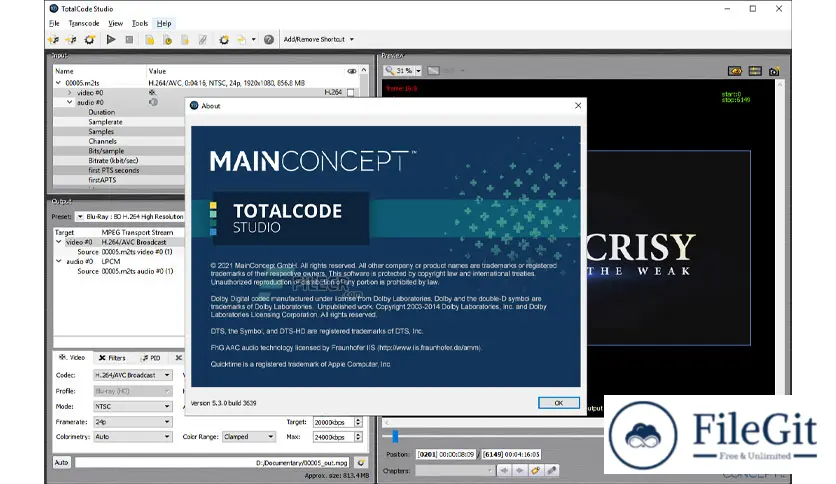The width and height of the screenshot is (836, 484).
Task: Browse output file with the star folder icon
Action: tap(361, 463)
